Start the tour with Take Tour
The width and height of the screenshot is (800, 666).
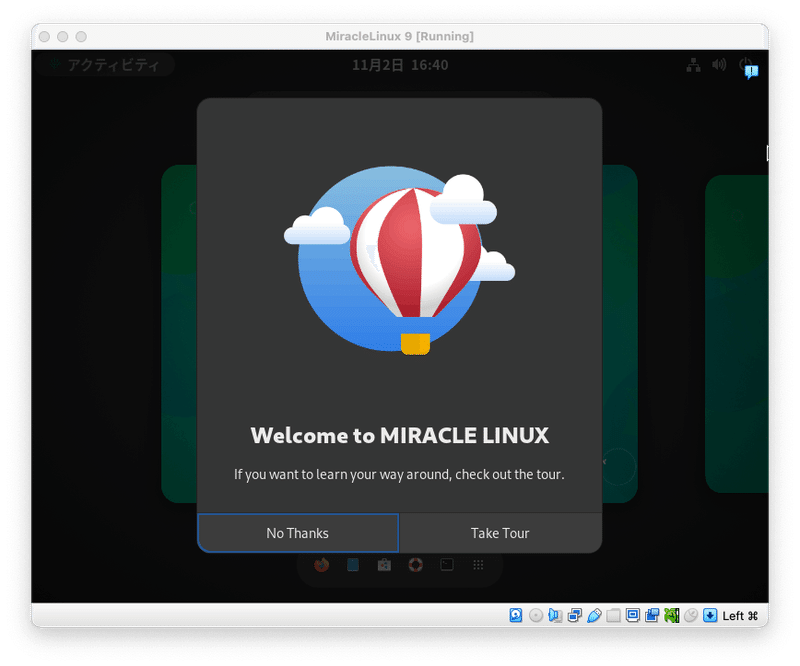[x=500, y=533]
